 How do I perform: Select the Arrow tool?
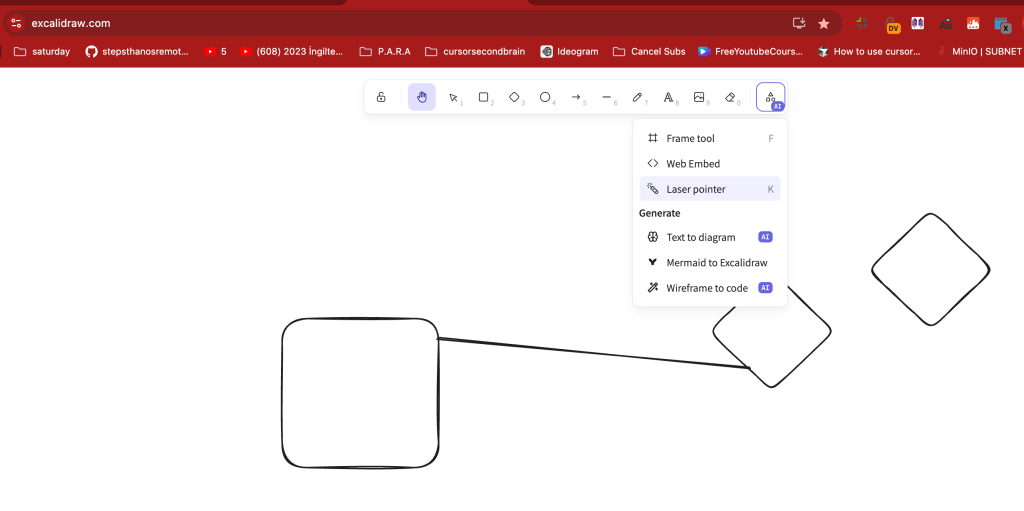575,97
